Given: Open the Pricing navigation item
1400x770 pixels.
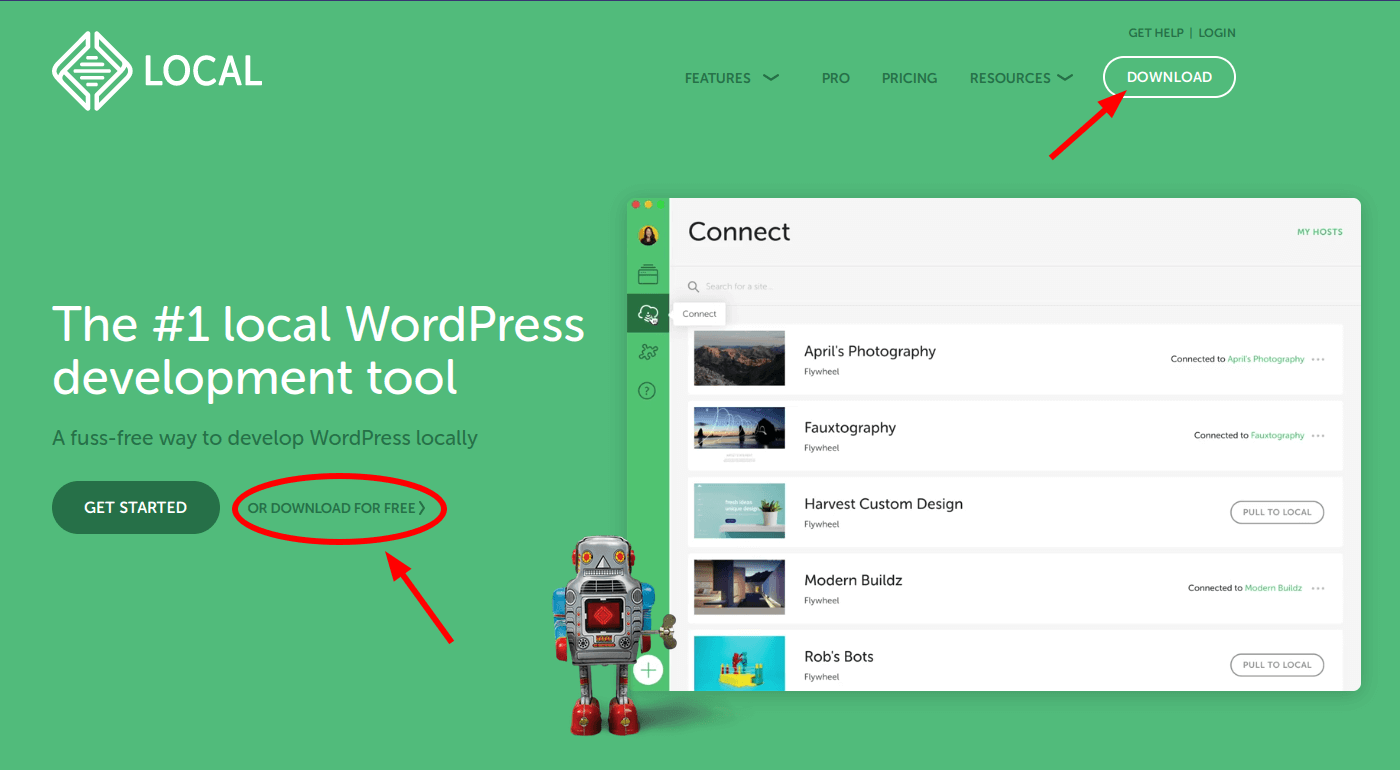Looking at the screenshot, I should (x=909, y=78).
